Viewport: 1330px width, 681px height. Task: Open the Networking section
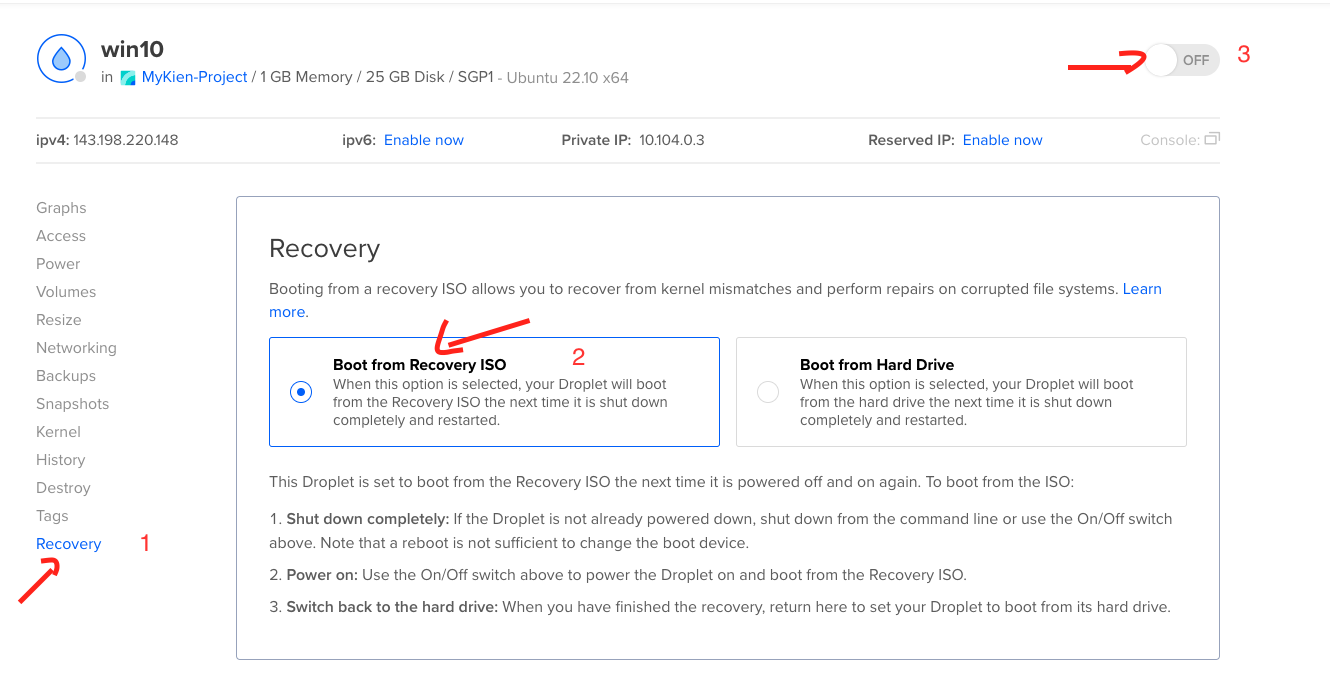(x=76, y=348)
